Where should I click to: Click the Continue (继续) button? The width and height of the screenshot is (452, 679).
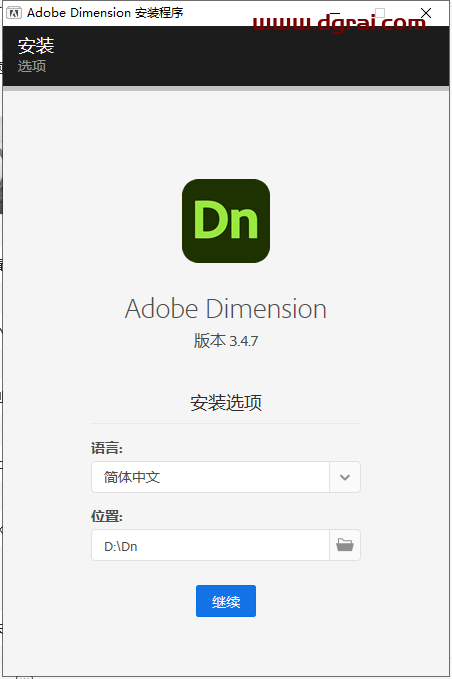tap(226, 601)
